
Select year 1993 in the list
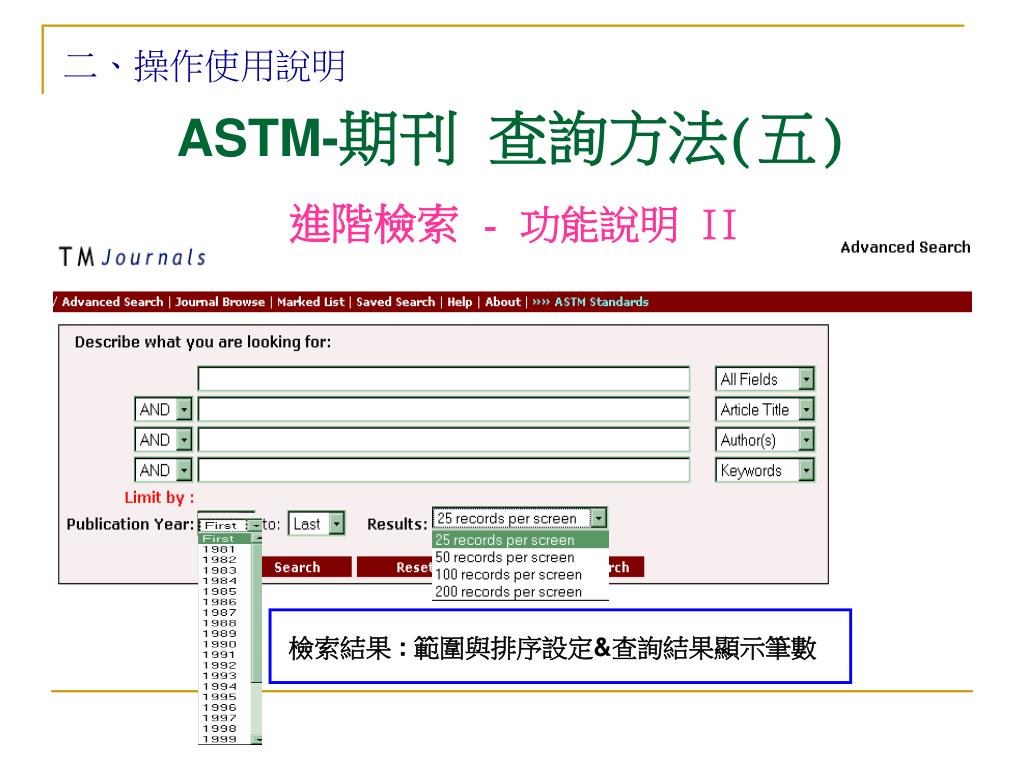click(225, 676)
